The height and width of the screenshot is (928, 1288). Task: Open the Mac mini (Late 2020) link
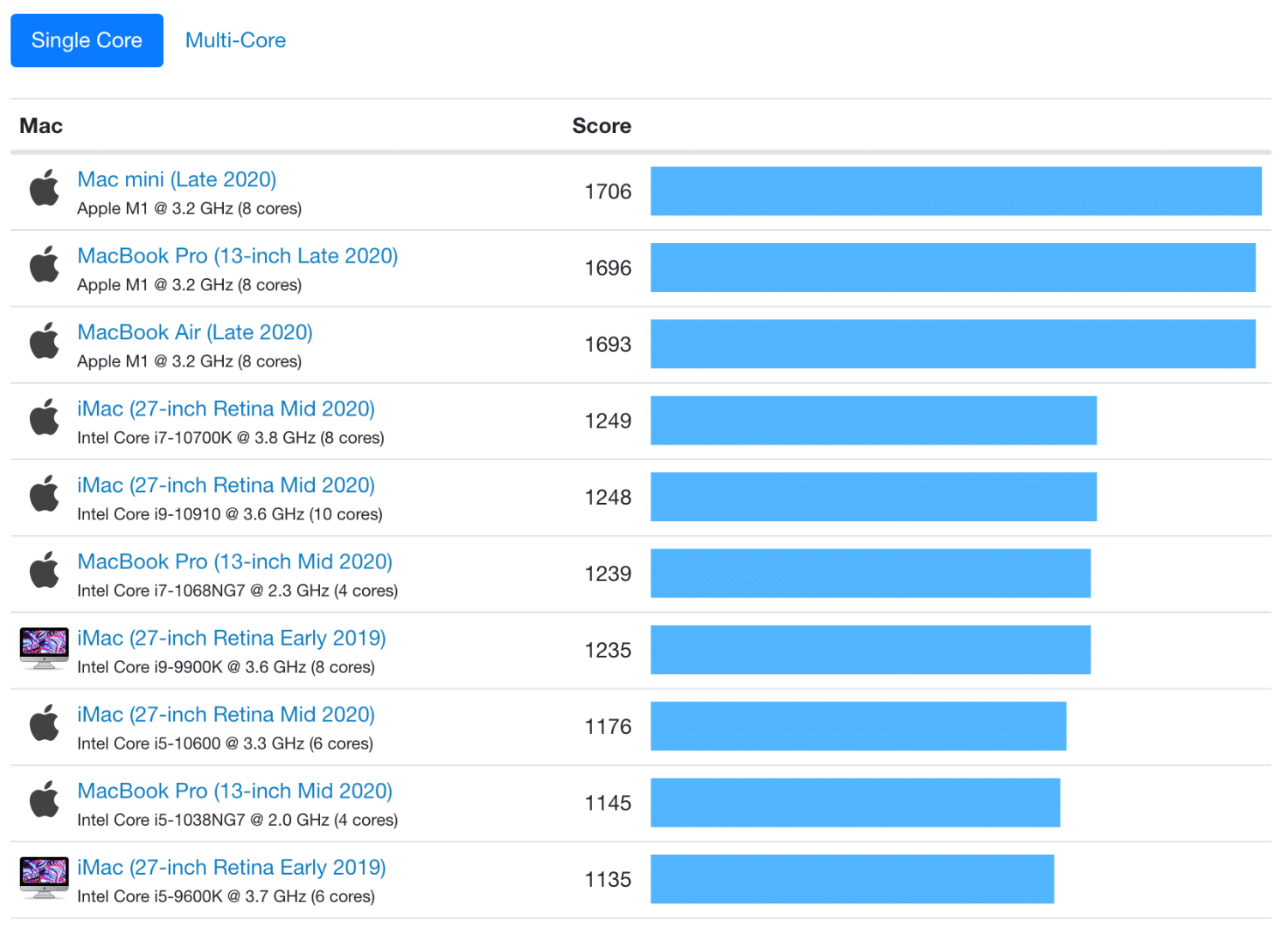(177, 179)
